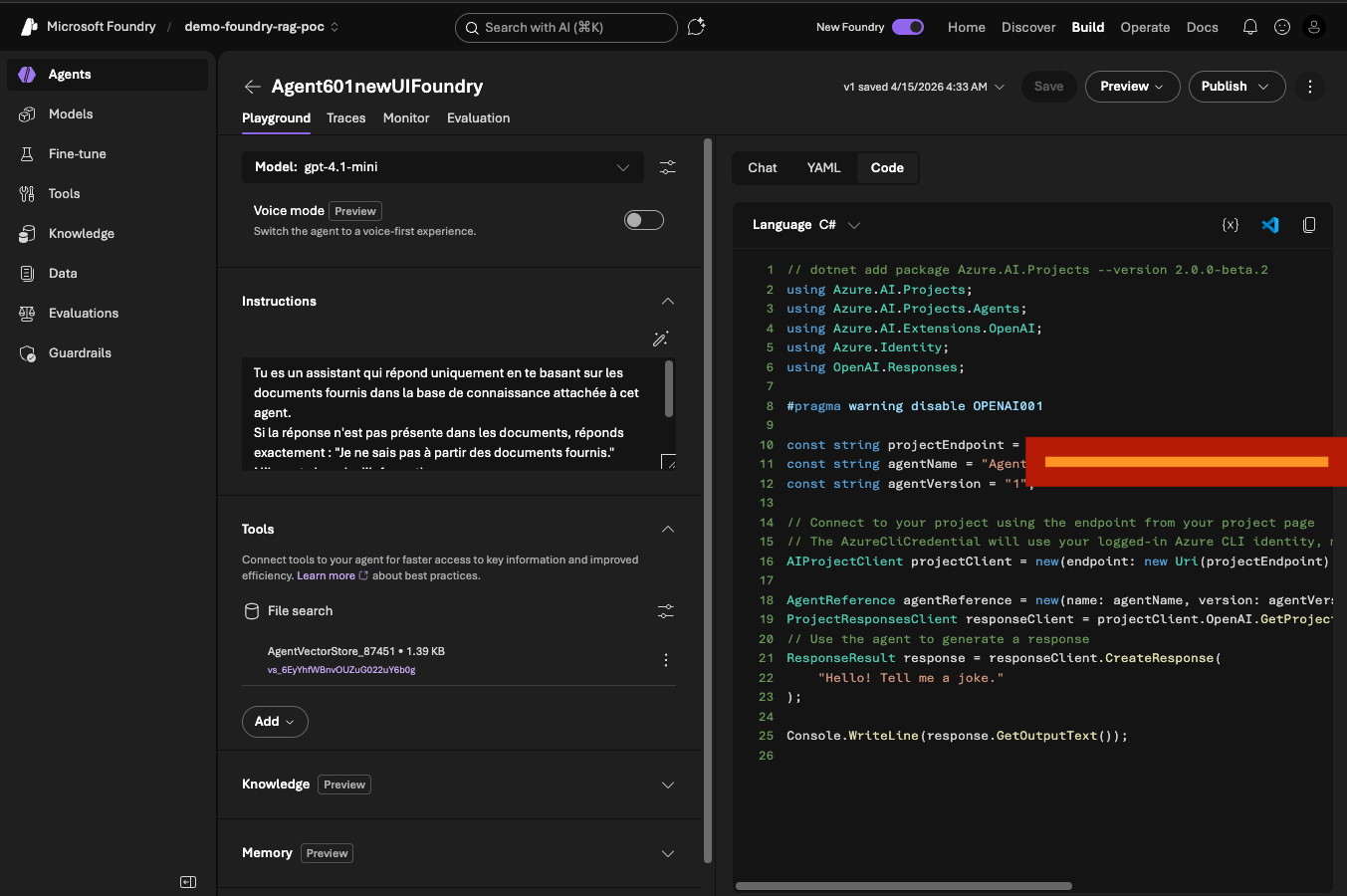1347x896 pixels.
Task: Click the three-dot menu beside AgentVectorStore_87451
Action: [x=665, y=659]
